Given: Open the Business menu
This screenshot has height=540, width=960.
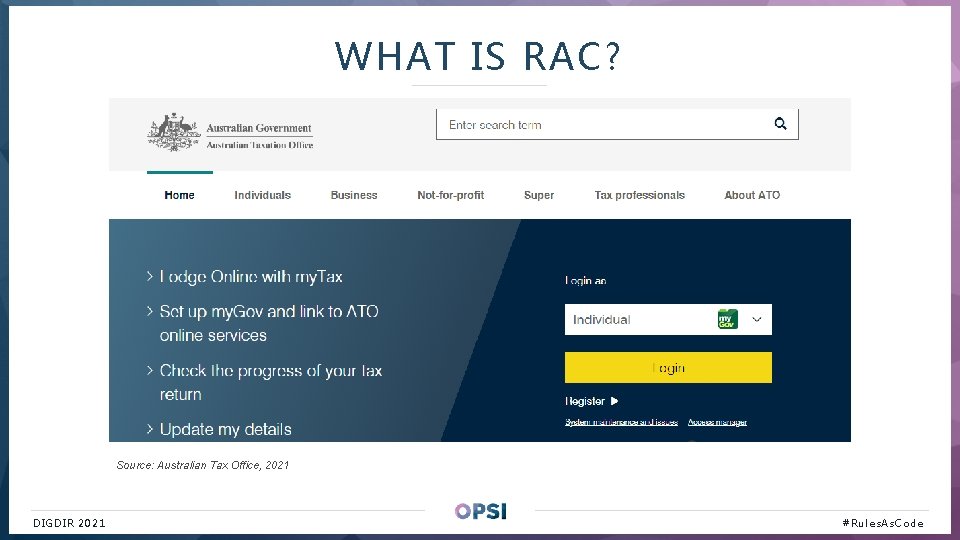Looking at the screenshot, I should pos(354,195).
